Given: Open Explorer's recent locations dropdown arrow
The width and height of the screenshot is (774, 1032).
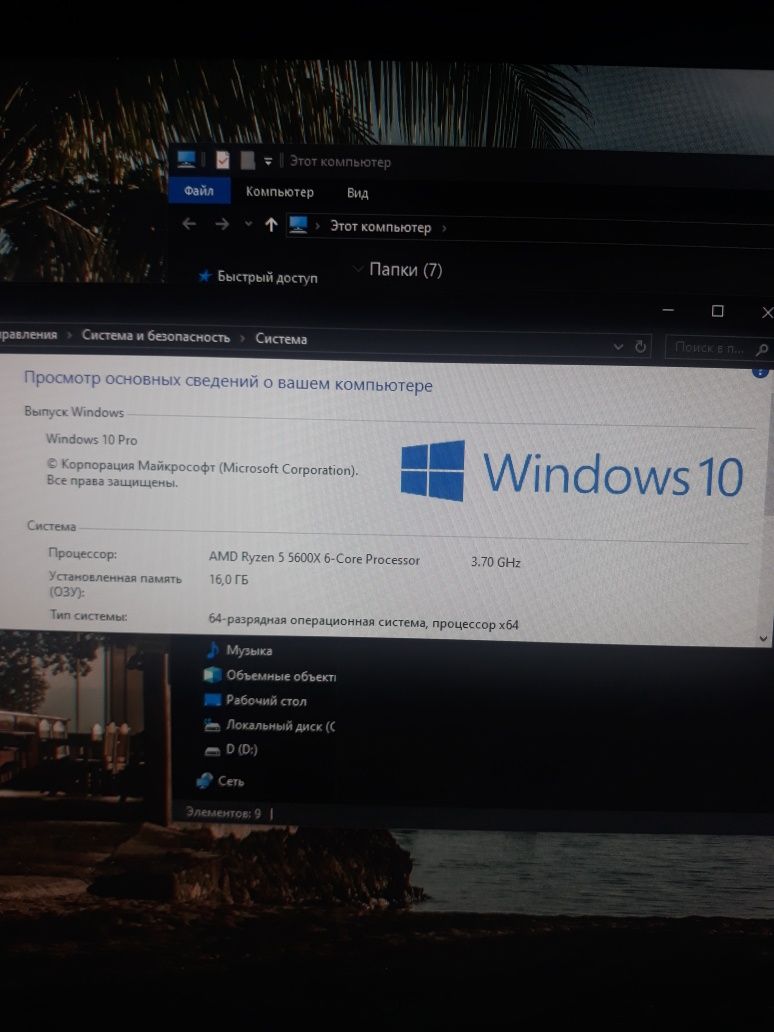Looking at the screenshot, I should click(x=248, y=224).
